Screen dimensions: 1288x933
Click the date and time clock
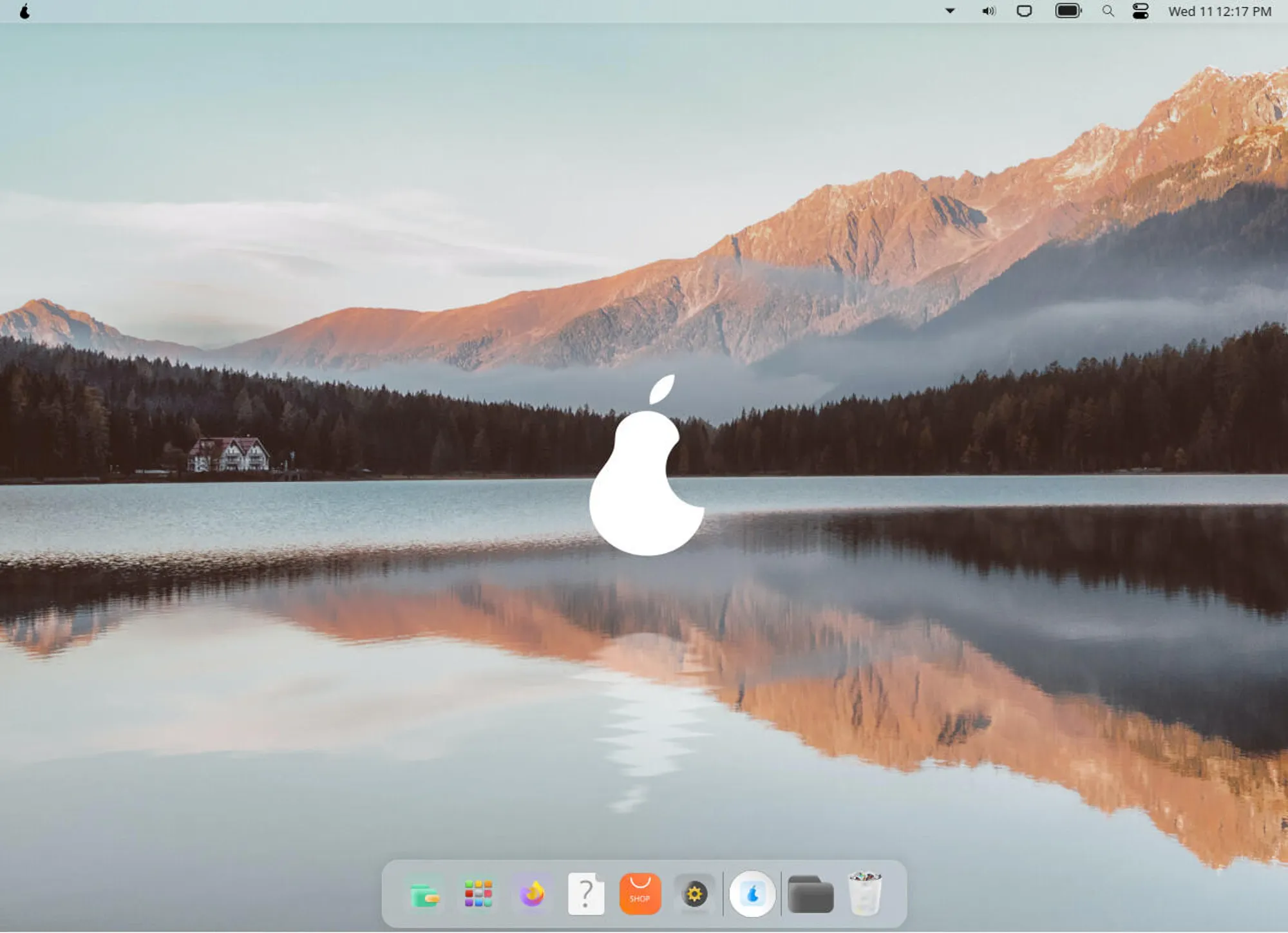point(1220,12)
